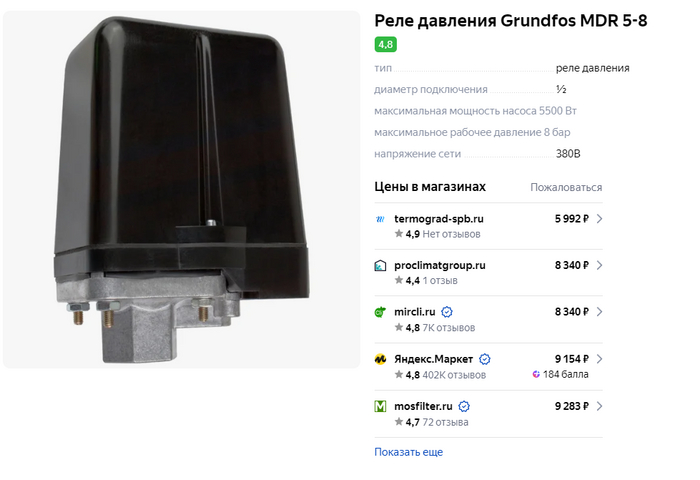Click the 5 992 ₽ price at termograd-spb.ru
This screenshot has width=700, height=480.
click(572, 219)
